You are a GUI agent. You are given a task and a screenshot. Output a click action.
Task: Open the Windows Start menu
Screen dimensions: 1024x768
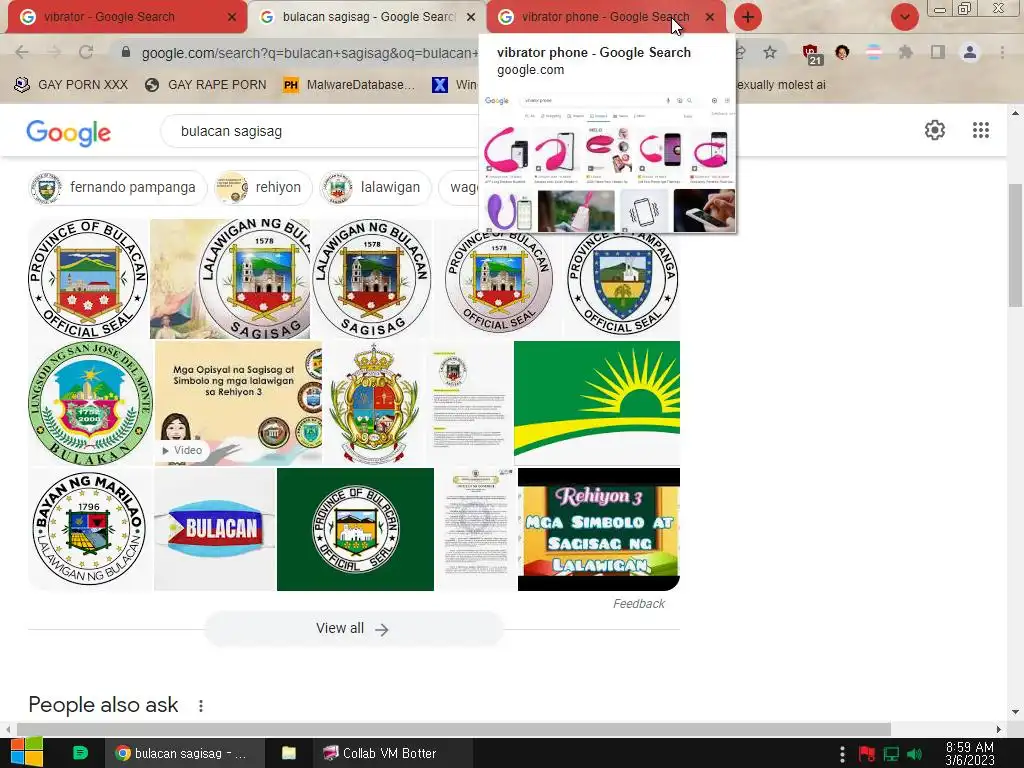[x=27, y=753]
